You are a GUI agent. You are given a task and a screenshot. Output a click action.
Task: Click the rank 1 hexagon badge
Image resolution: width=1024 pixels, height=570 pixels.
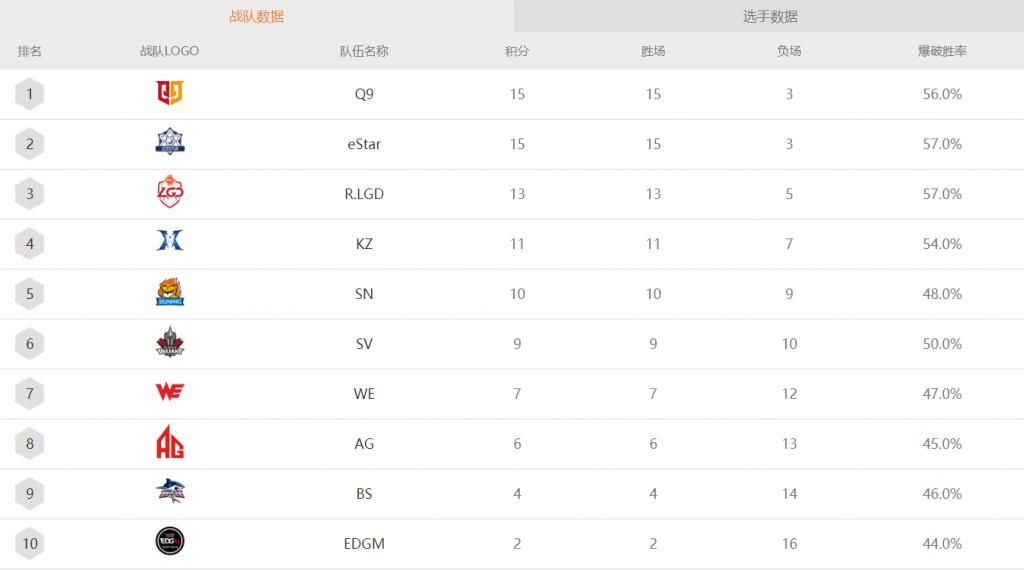(x=30, y=94)
